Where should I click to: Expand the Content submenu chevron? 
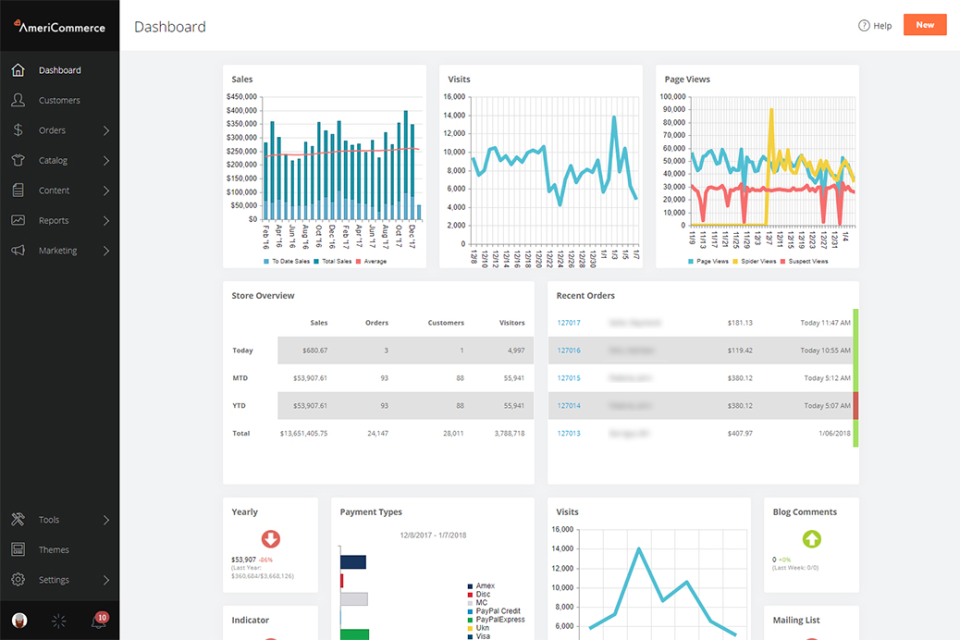pos(106,190)
